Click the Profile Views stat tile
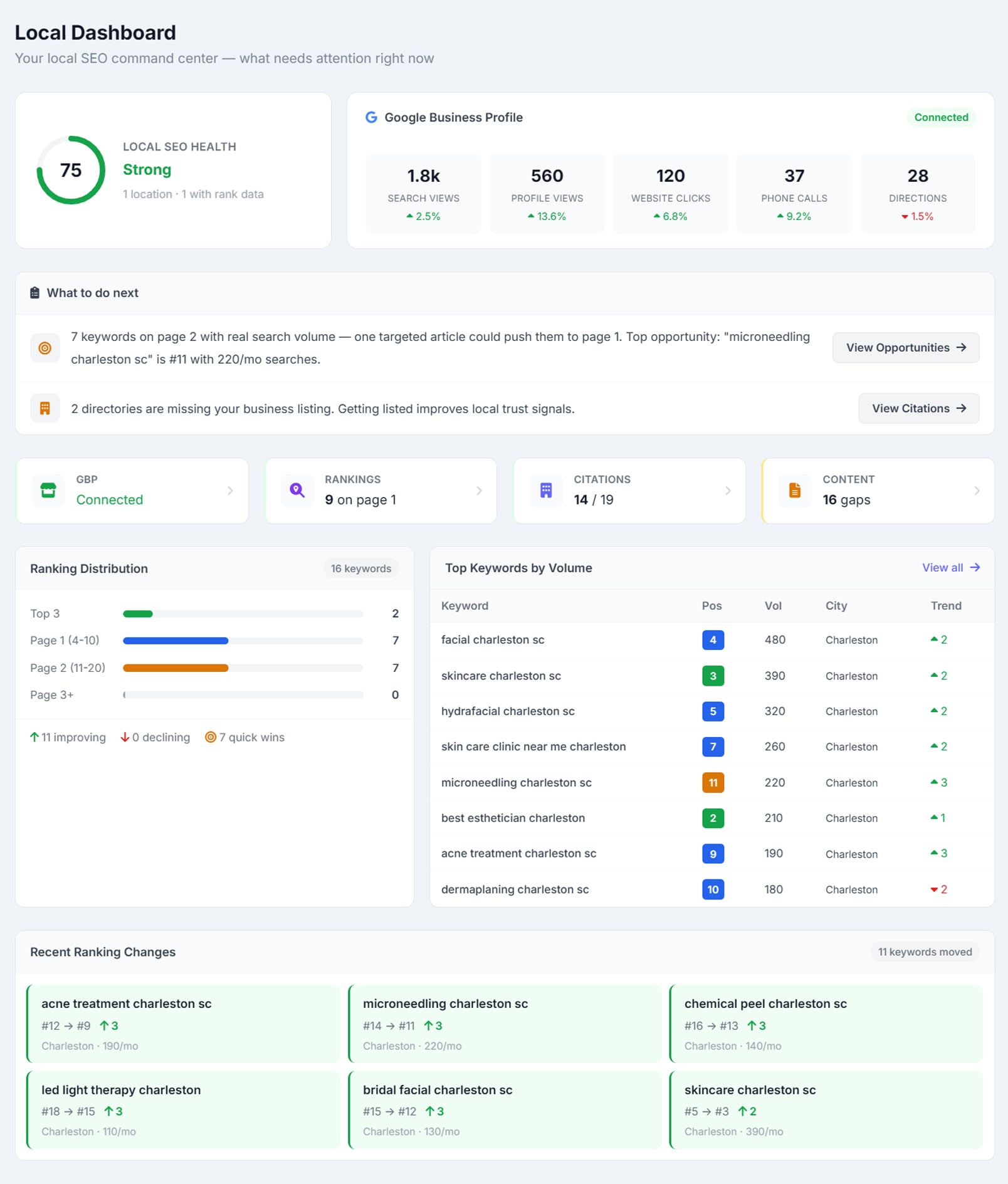Viewport: 1008px width, 1184px height. coord(547,193)
